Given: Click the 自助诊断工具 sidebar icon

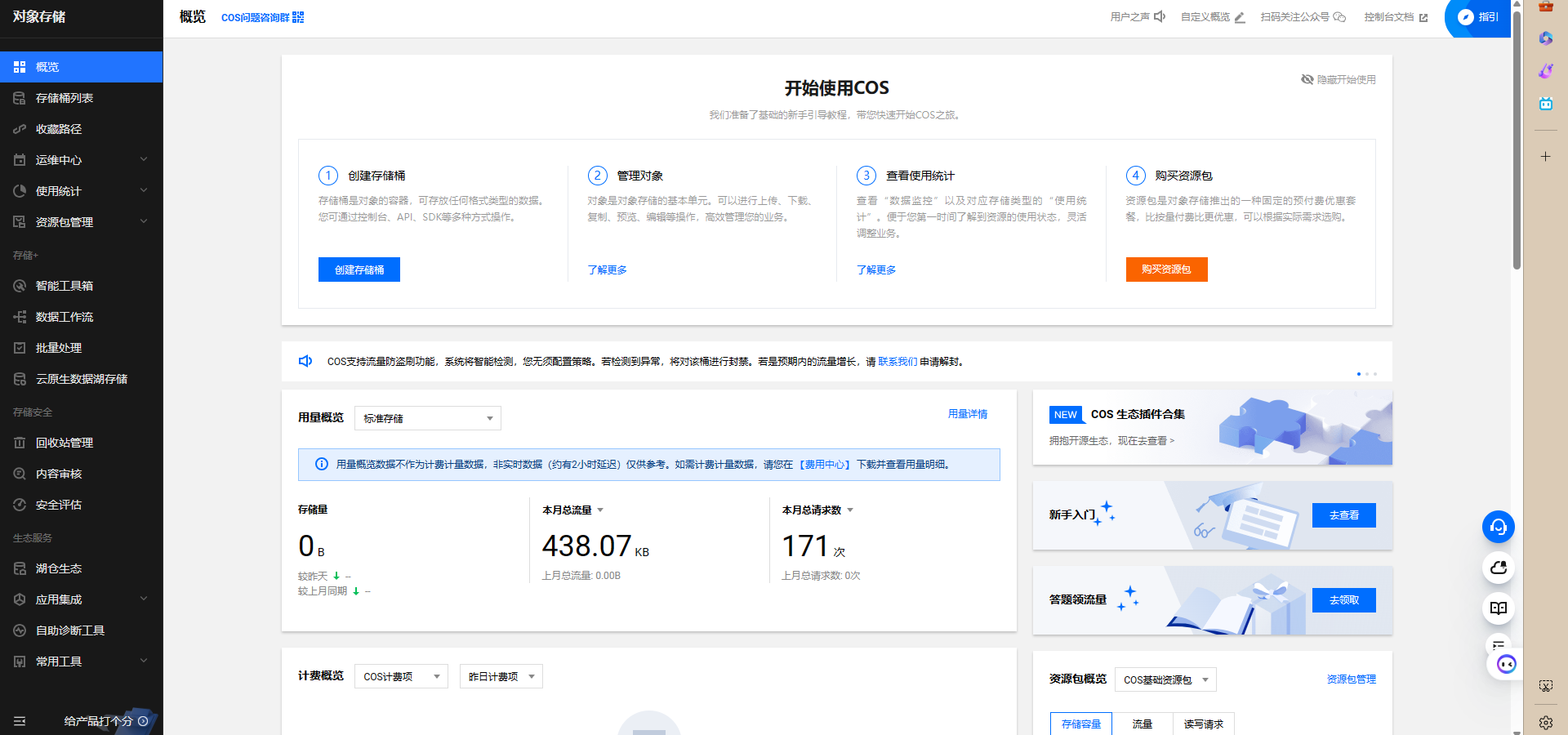Looking at the screenshot, I should pos(20,630).
